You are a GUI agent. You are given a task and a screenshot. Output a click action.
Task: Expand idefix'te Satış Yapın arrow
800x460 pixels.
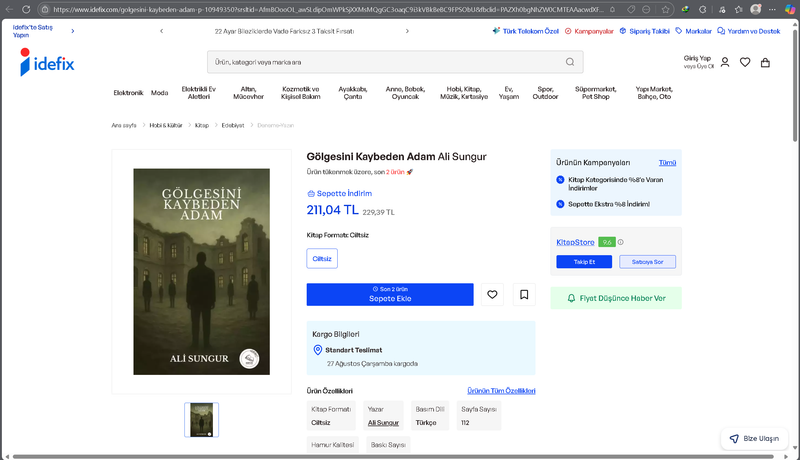[73, 31]
